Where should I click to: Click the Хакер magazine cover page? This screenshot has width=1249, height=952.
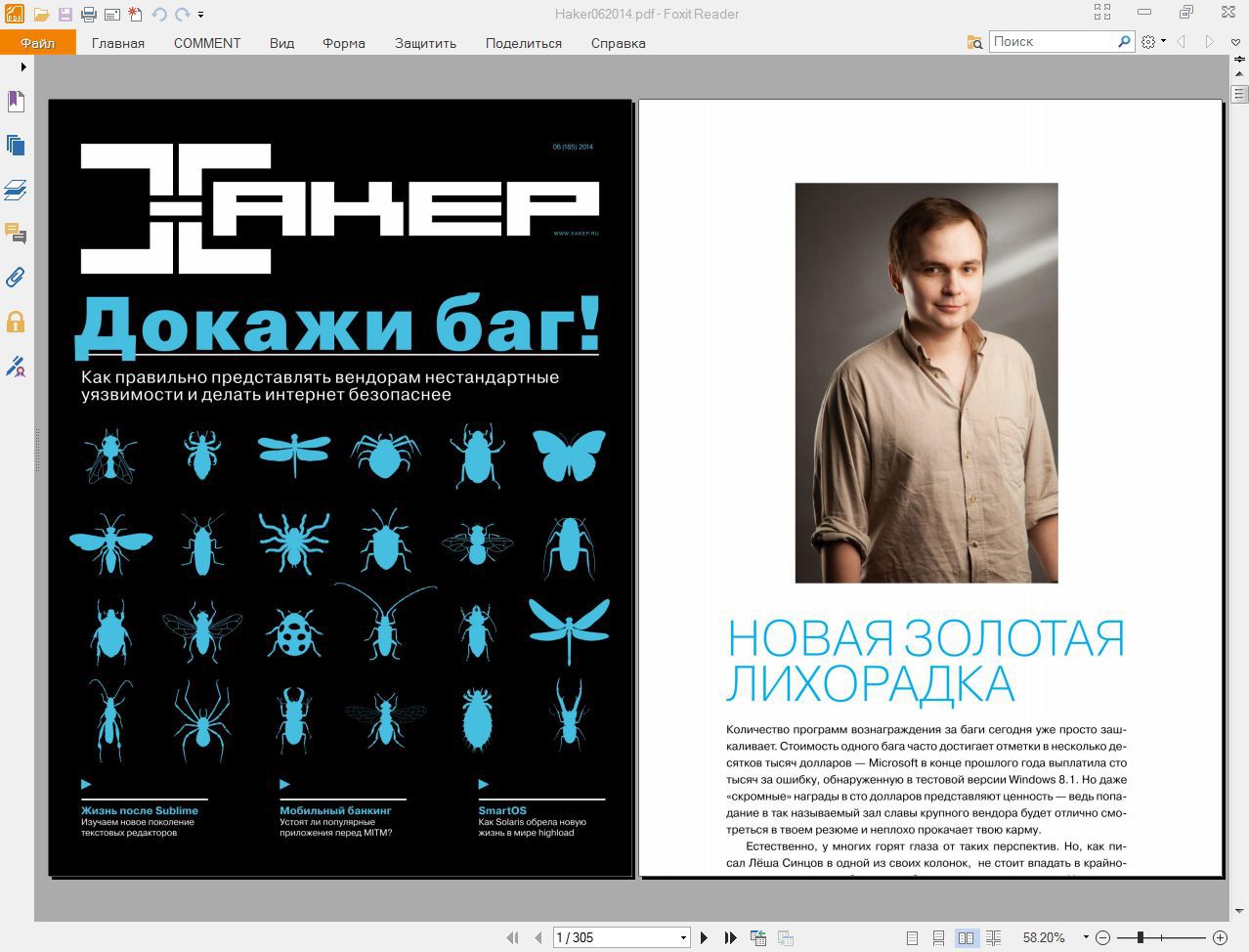coord(341,488)
